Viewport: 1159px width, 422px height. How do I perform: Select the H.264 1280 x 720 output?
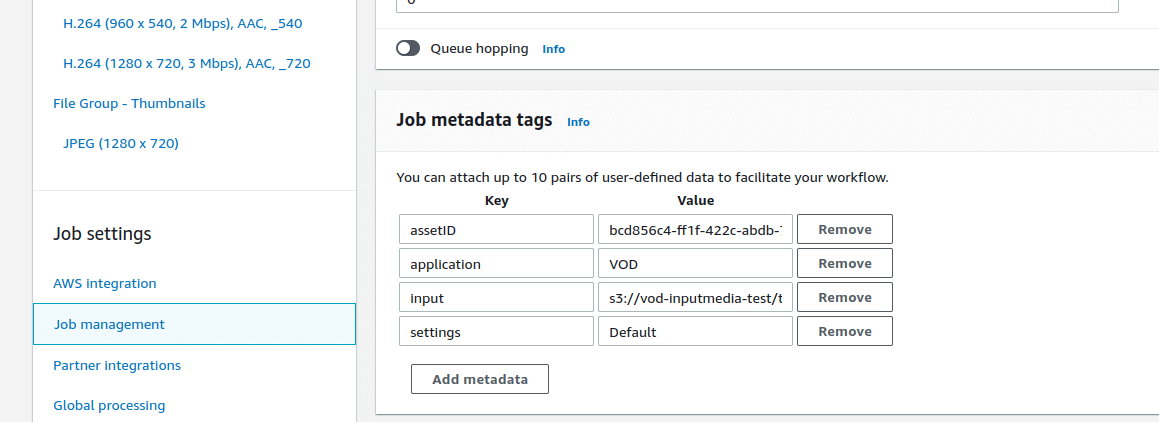coord(186,63)
